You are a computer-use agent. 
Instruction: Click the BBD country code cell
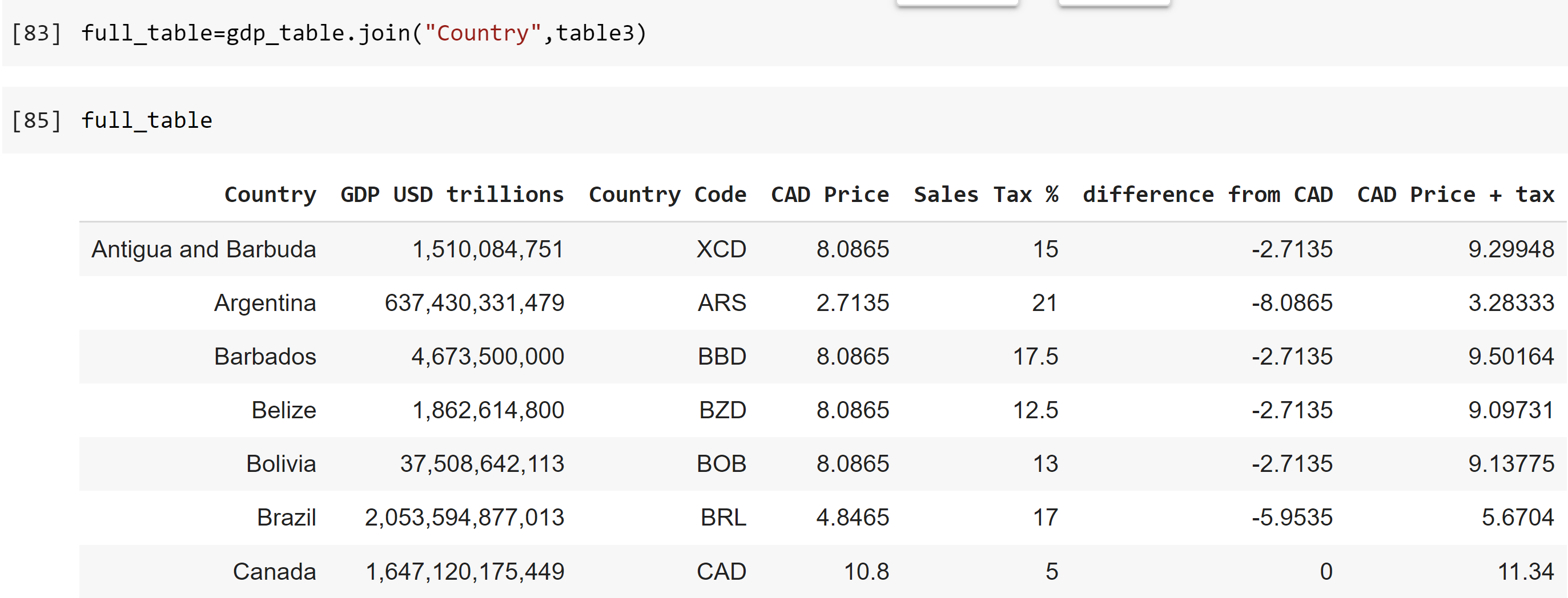[x=721, y=357]
